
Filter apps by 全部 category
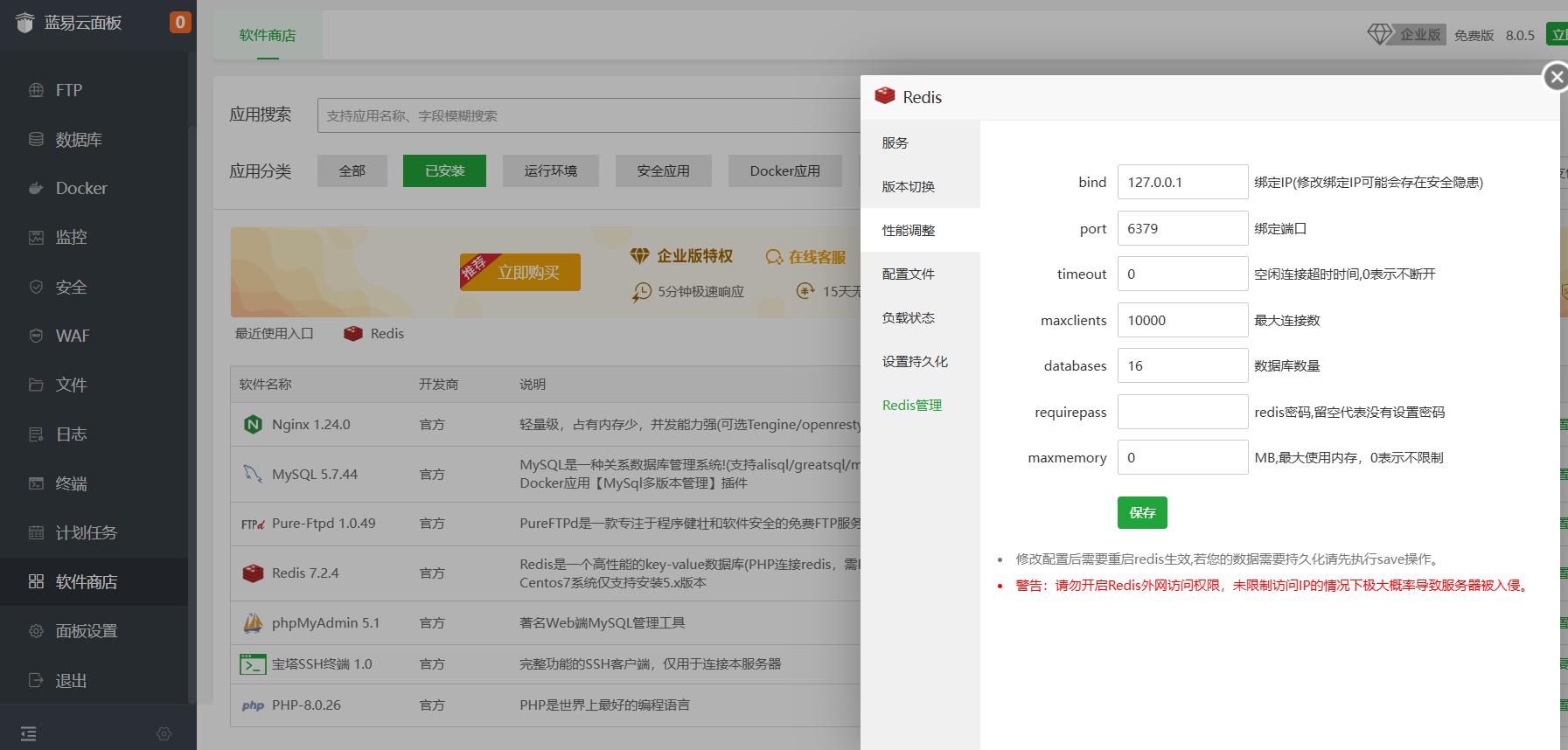pos(352,171)
